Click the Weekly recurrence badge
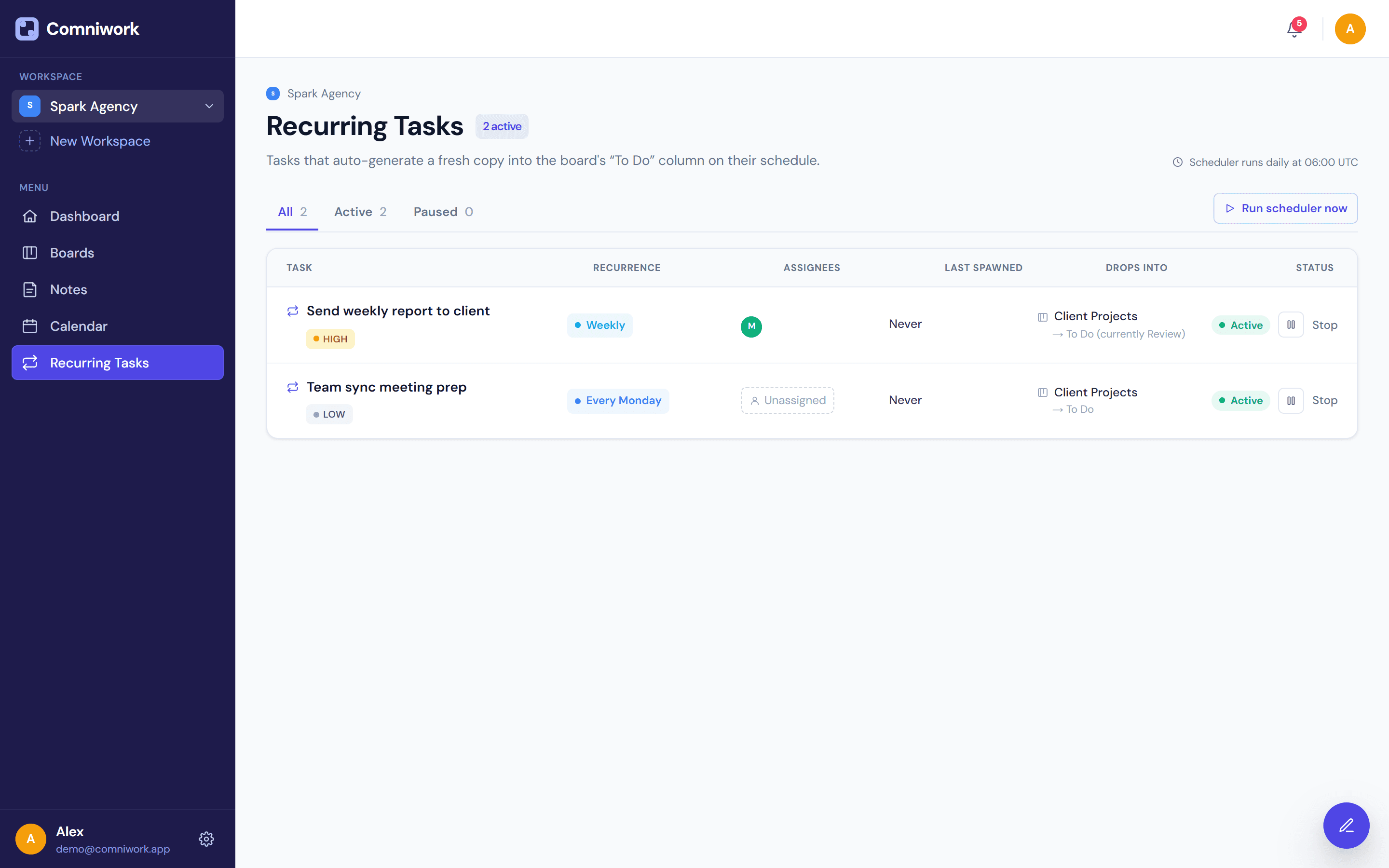Screen dimensions: 1389x868 pyautogui.click(x=600, y=325)
